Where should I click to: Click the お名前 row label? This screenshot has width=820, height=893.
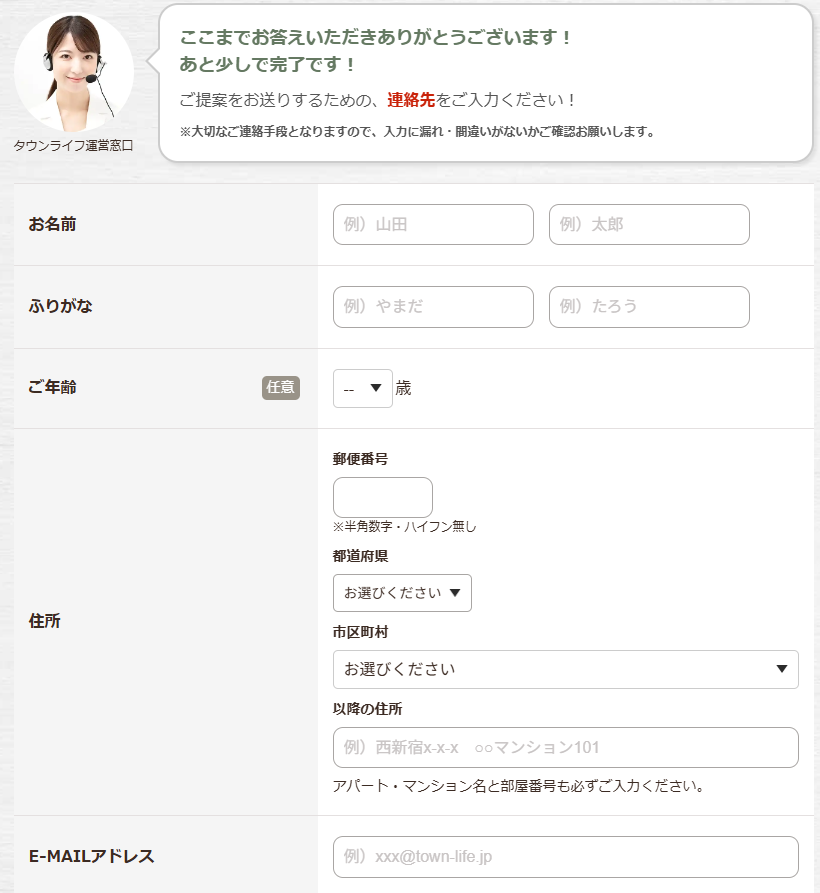(53, 224)
